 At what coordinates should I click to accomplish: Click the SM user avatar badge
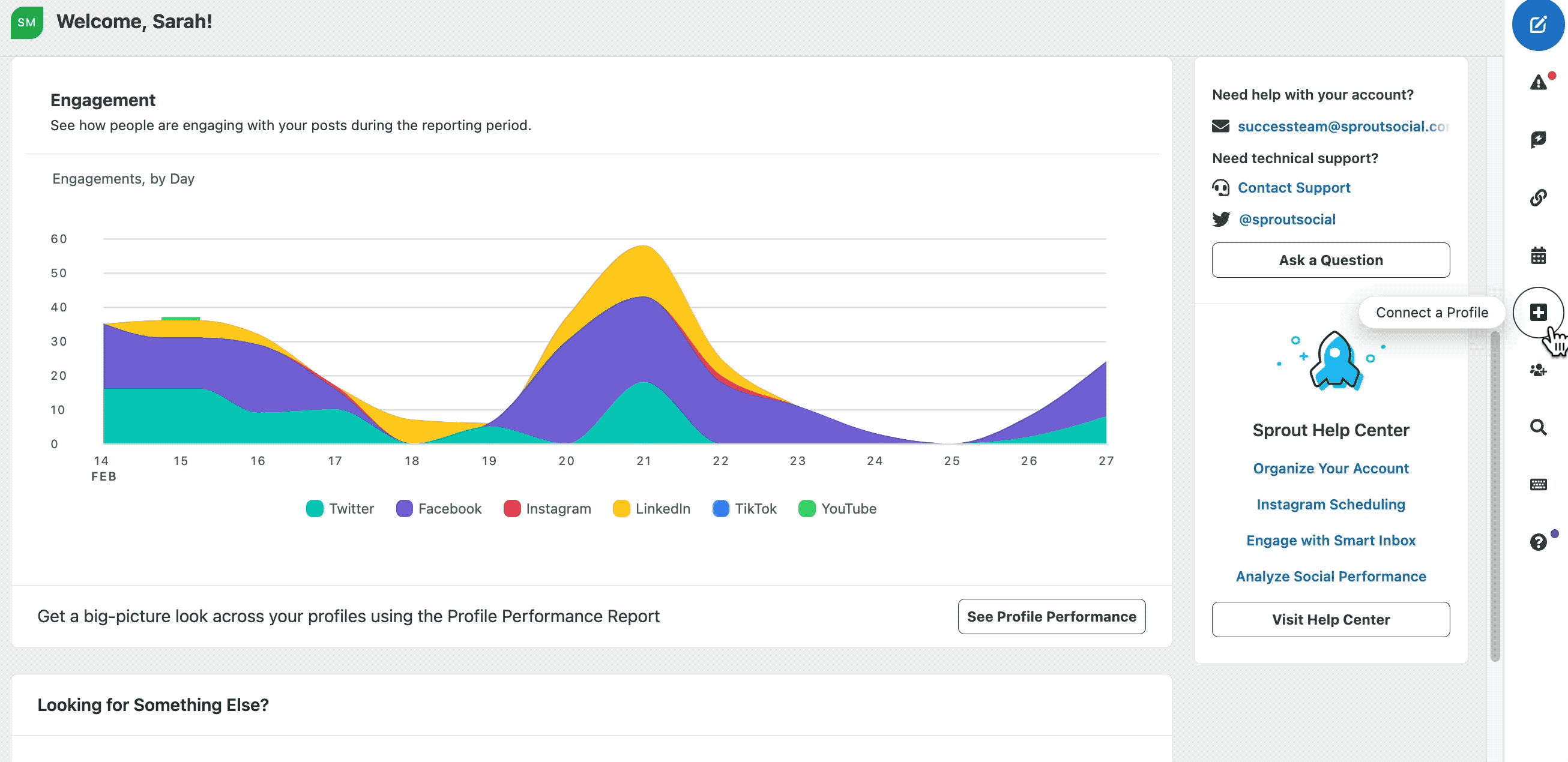click(x=27, y=23)
